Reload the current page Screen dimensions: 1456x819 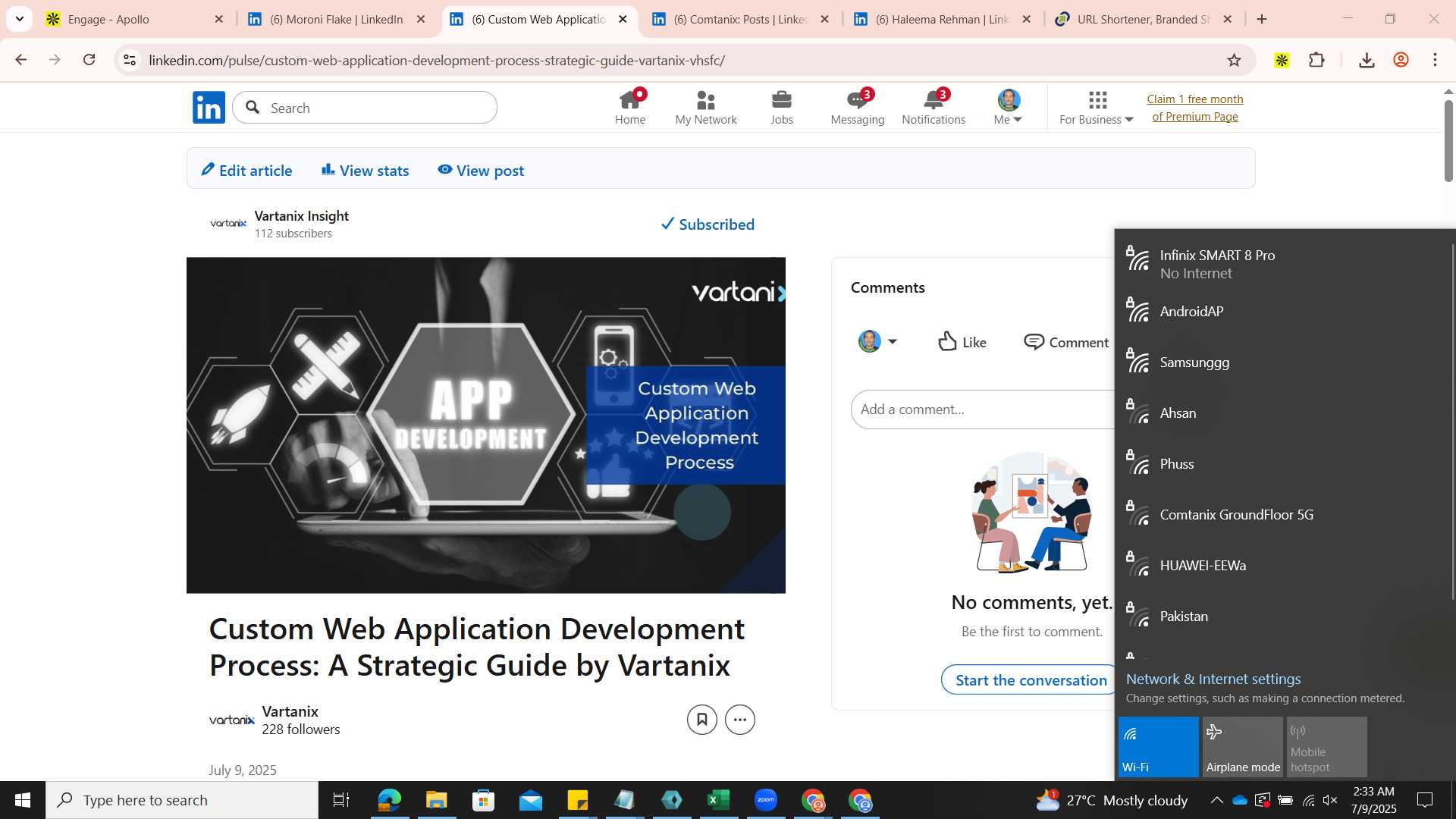[89, 60]
